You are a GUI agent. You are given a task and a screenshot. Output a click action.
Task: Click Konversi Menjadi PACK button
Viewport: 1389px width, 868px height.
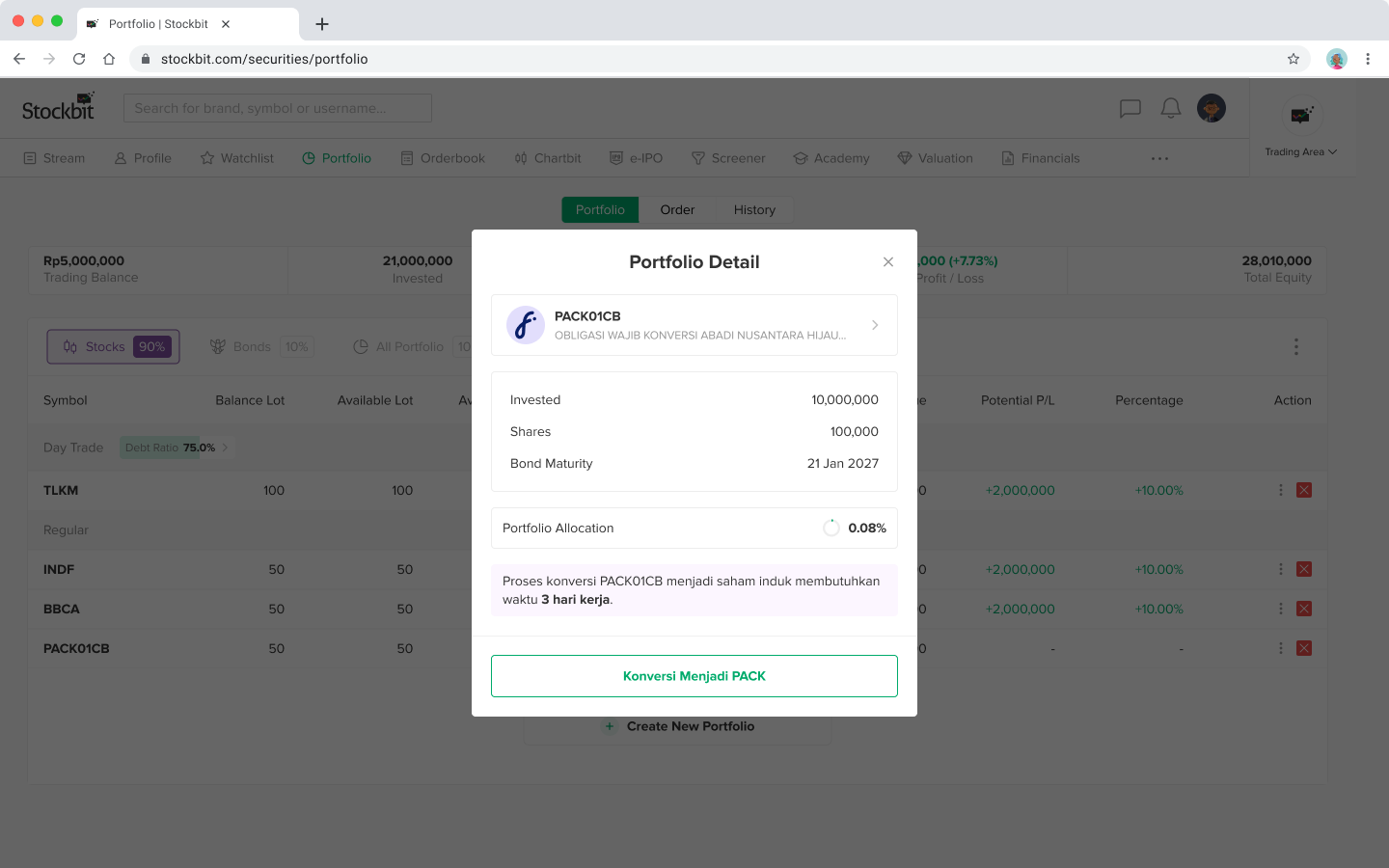[694, 676]
